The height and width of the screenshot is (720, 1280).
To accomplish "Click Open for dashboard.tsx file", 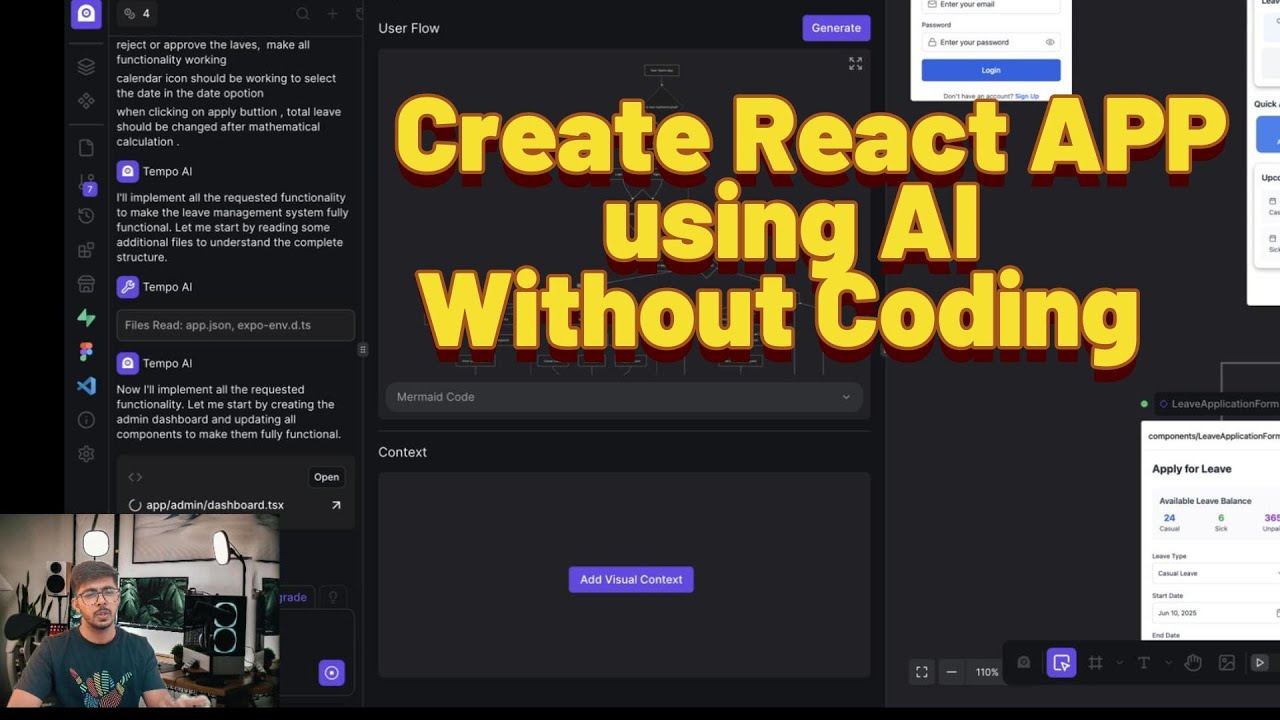I will [x=327, y=477].
